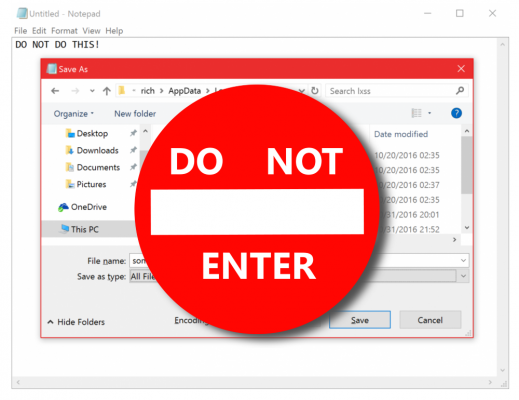Click the file list vertical scrollbar thumb
The image size is (519, 400).
tap(467, 165)
